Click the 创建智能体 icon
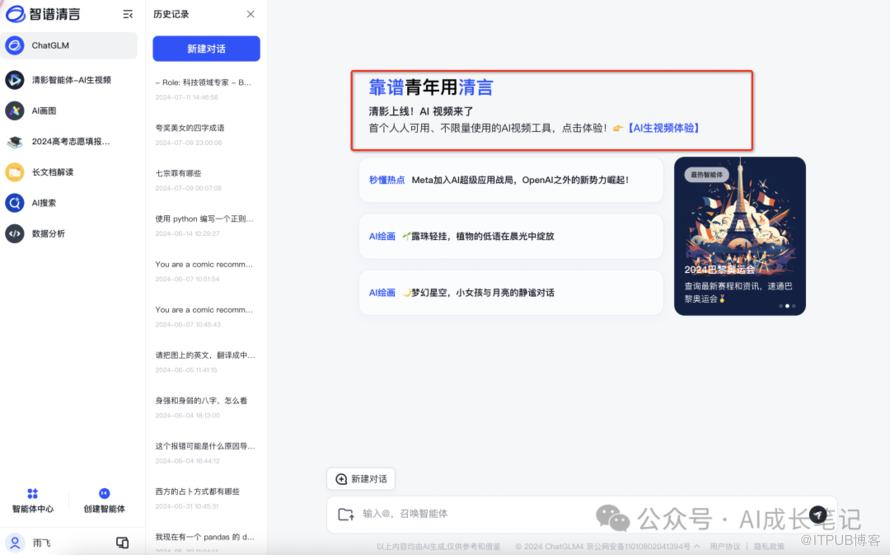 click(x=104, y=493)
